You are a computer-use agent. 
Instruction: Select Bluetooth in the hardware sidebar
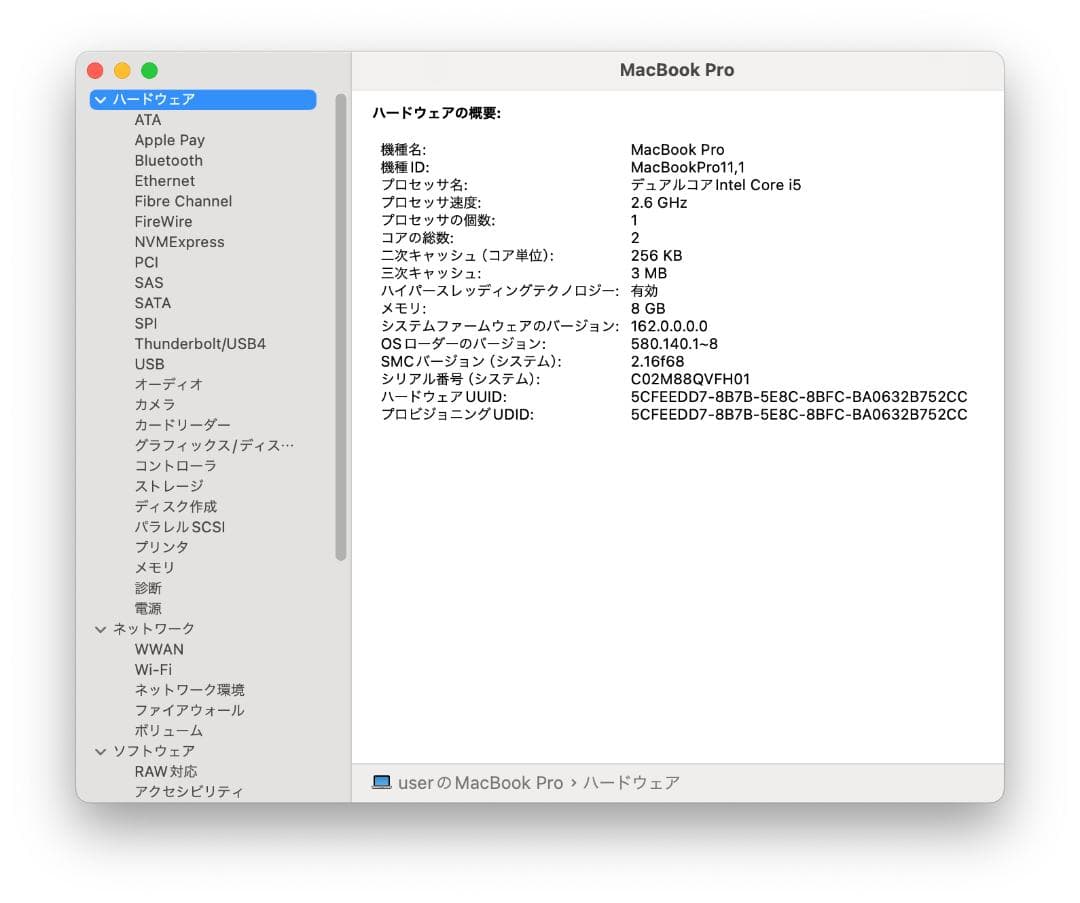pyautogui.click(x=168, y=160)
